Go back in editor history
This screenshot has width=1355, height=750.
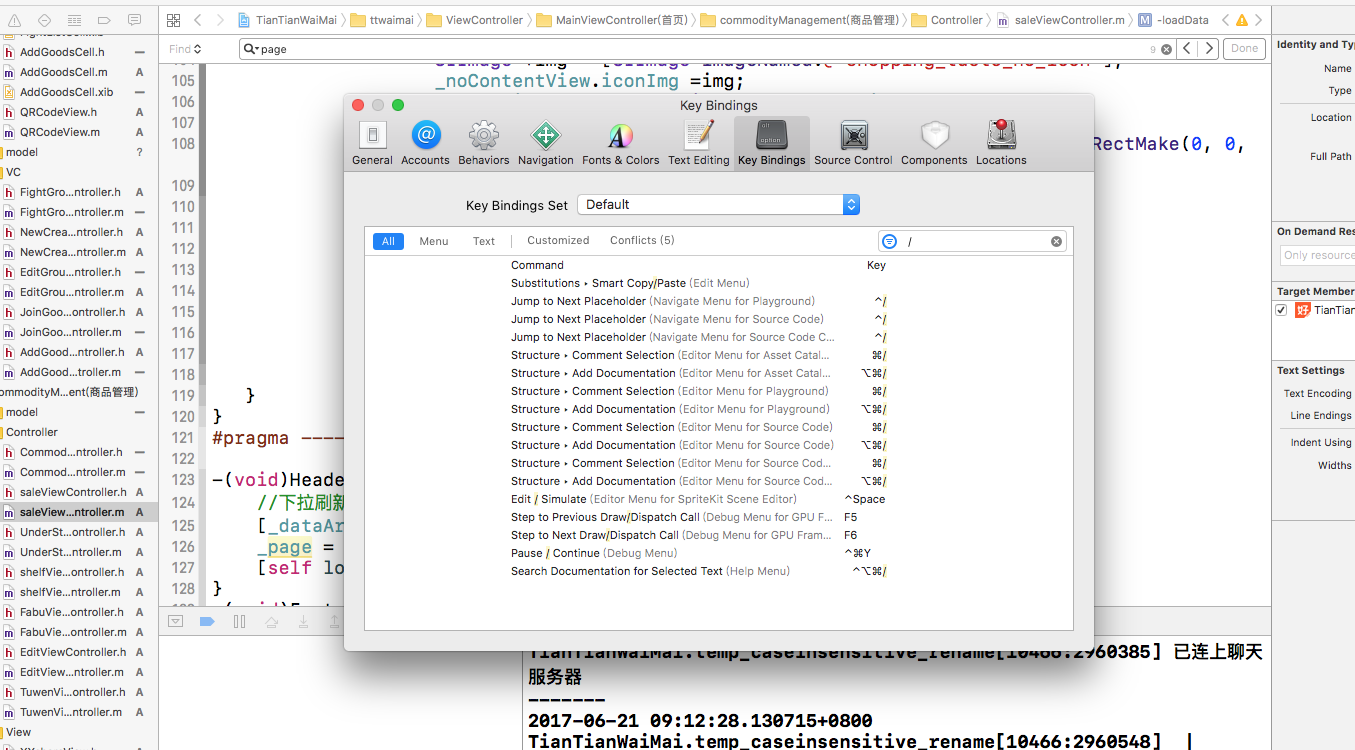(198, 20)
